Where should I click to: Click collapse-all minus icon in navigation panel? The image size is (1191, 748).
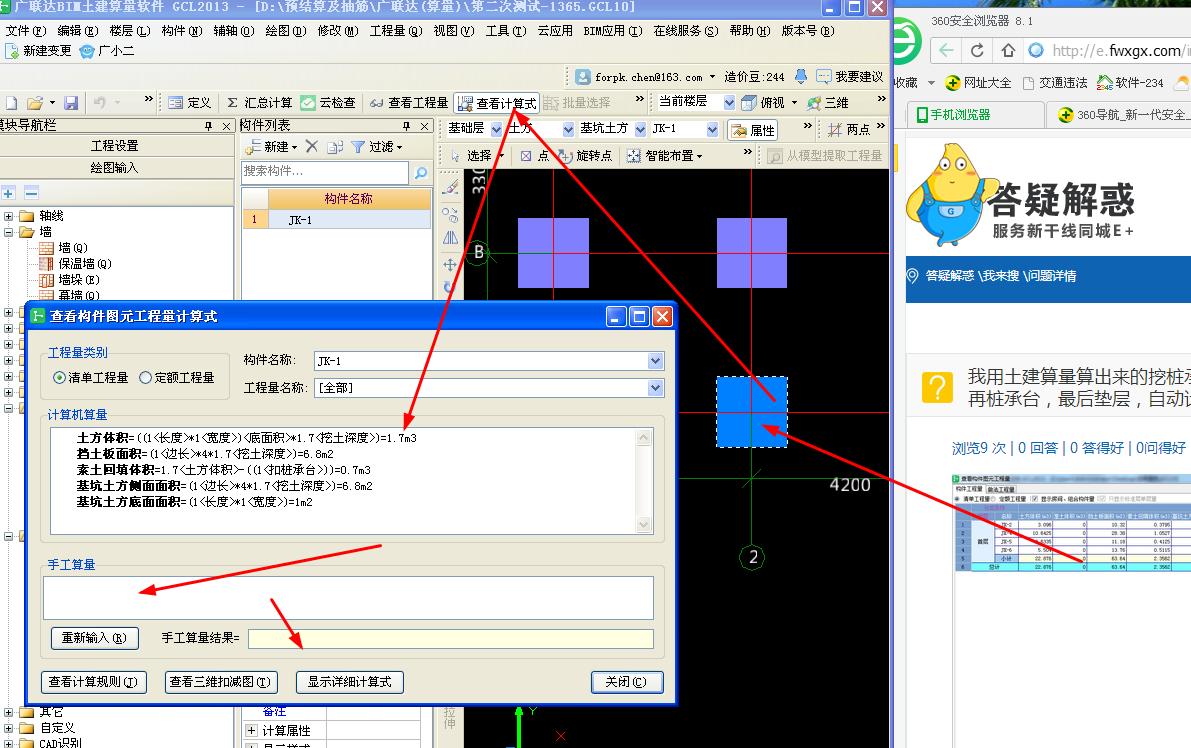(31, 193)
